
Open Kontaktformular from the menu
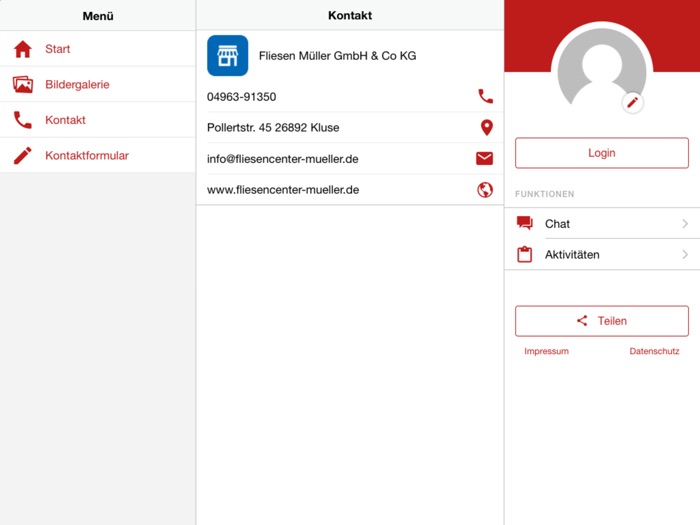click(x=98, y=155)
